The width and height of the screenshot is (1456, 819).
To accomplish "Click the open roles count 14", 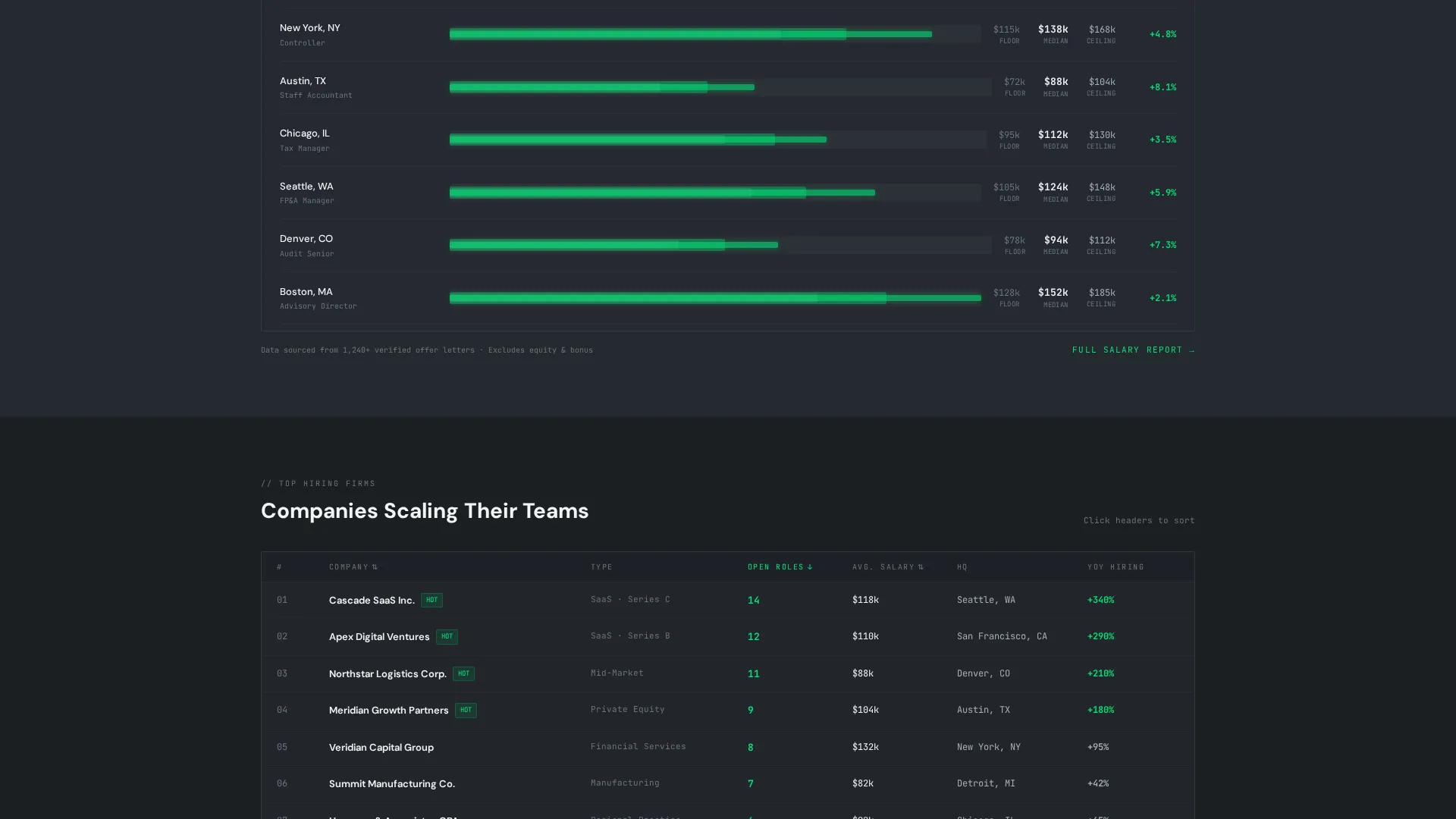I will click(753, 600).
